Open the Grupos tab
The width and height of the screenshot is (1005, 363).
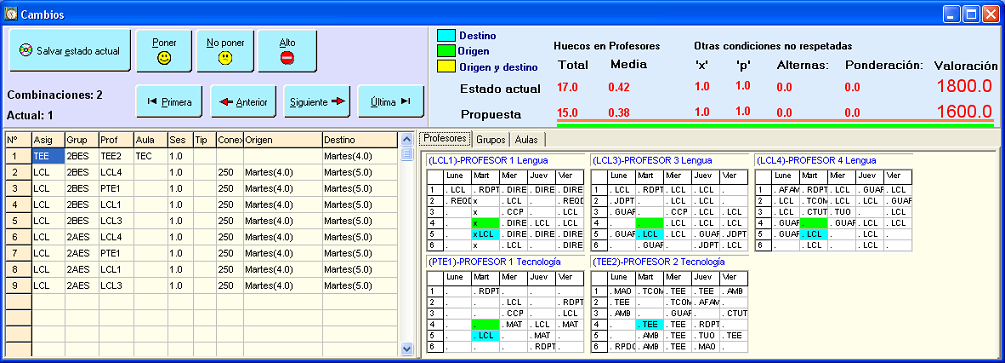click(492, 139)
